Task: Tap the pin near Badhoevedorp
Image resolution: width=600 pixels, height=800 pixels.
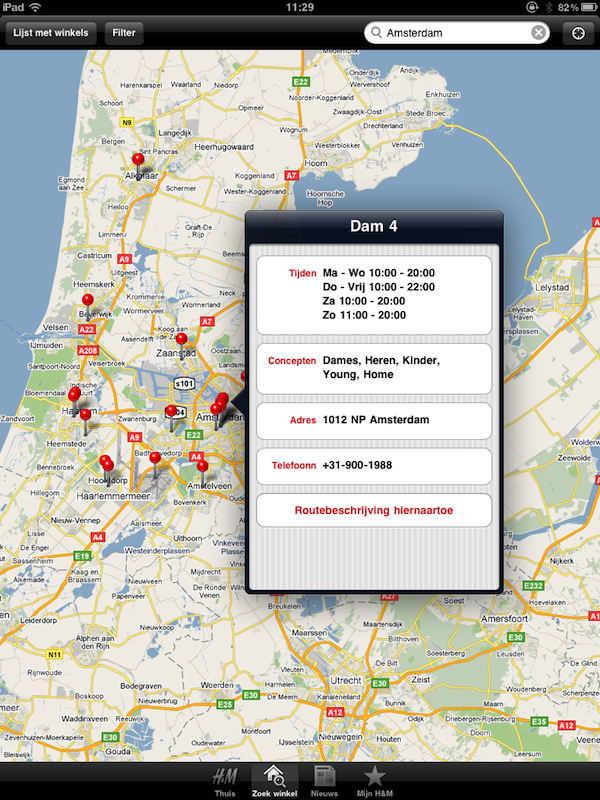Action: [x=155, y=458]
